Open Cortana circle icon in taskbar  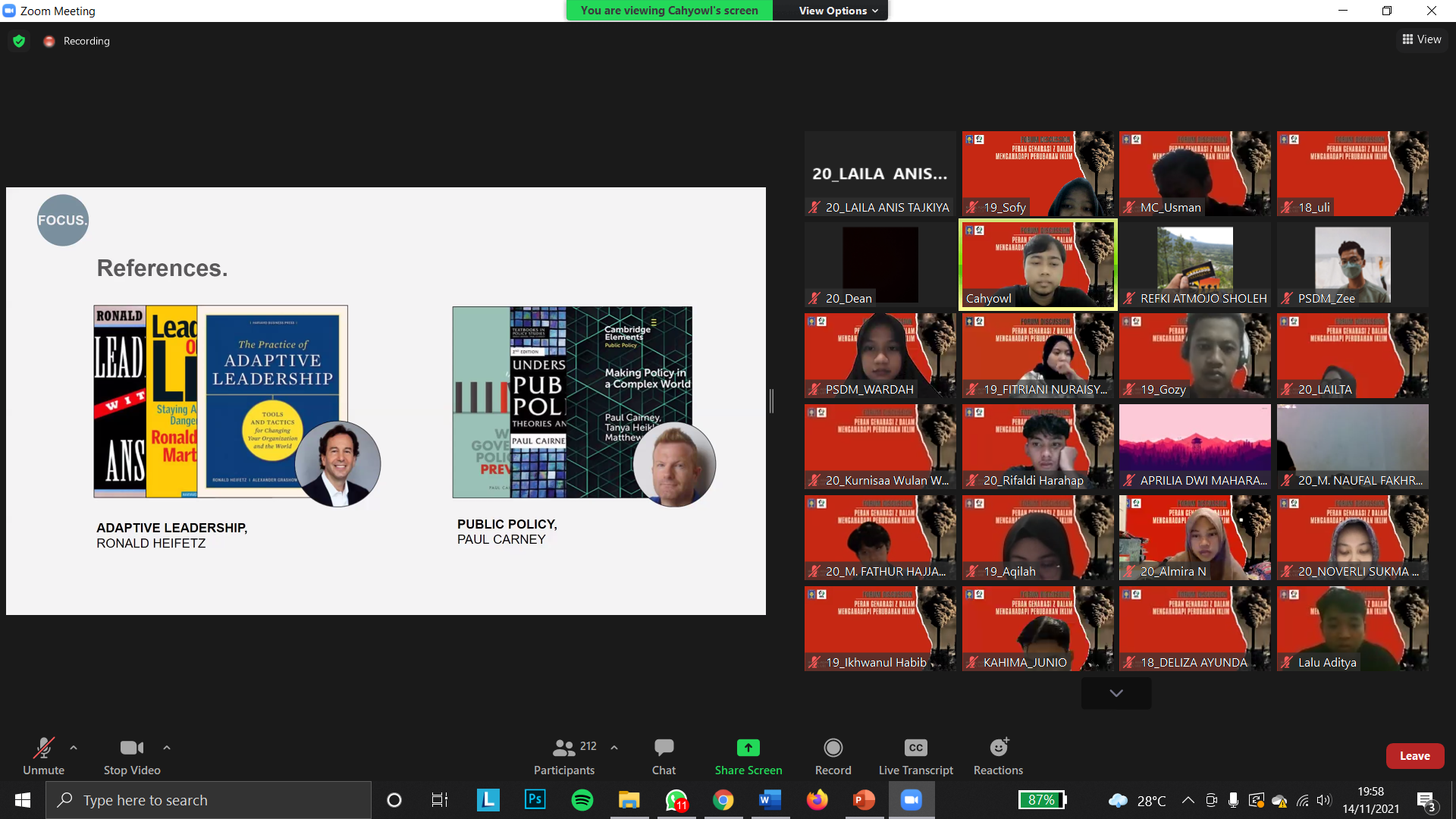click(394, 800)
